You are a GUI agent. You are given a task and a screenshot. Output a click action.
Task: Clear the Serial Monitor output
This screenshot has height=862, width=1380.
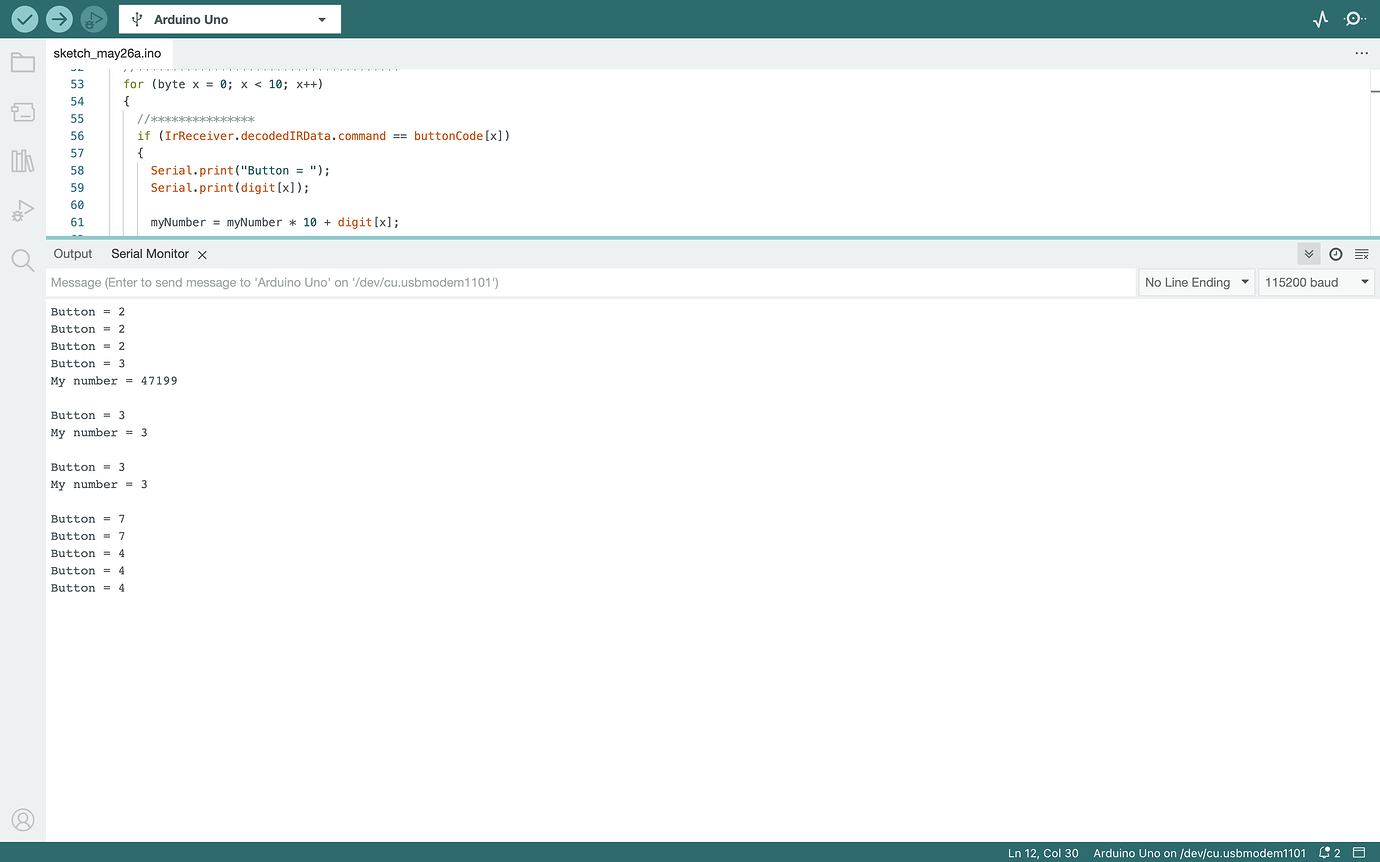(1361, 253)
